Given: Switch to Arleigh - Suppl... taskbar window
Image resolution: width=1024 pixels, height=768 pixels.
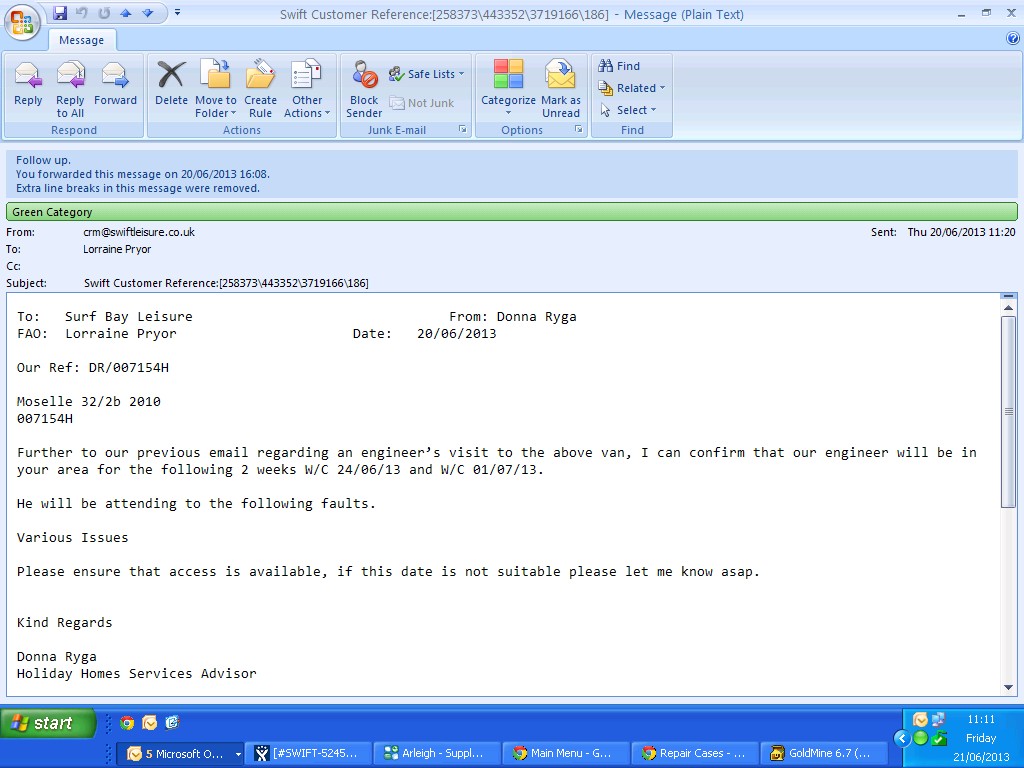Looking at the screenshot, I should click(438, 753).
